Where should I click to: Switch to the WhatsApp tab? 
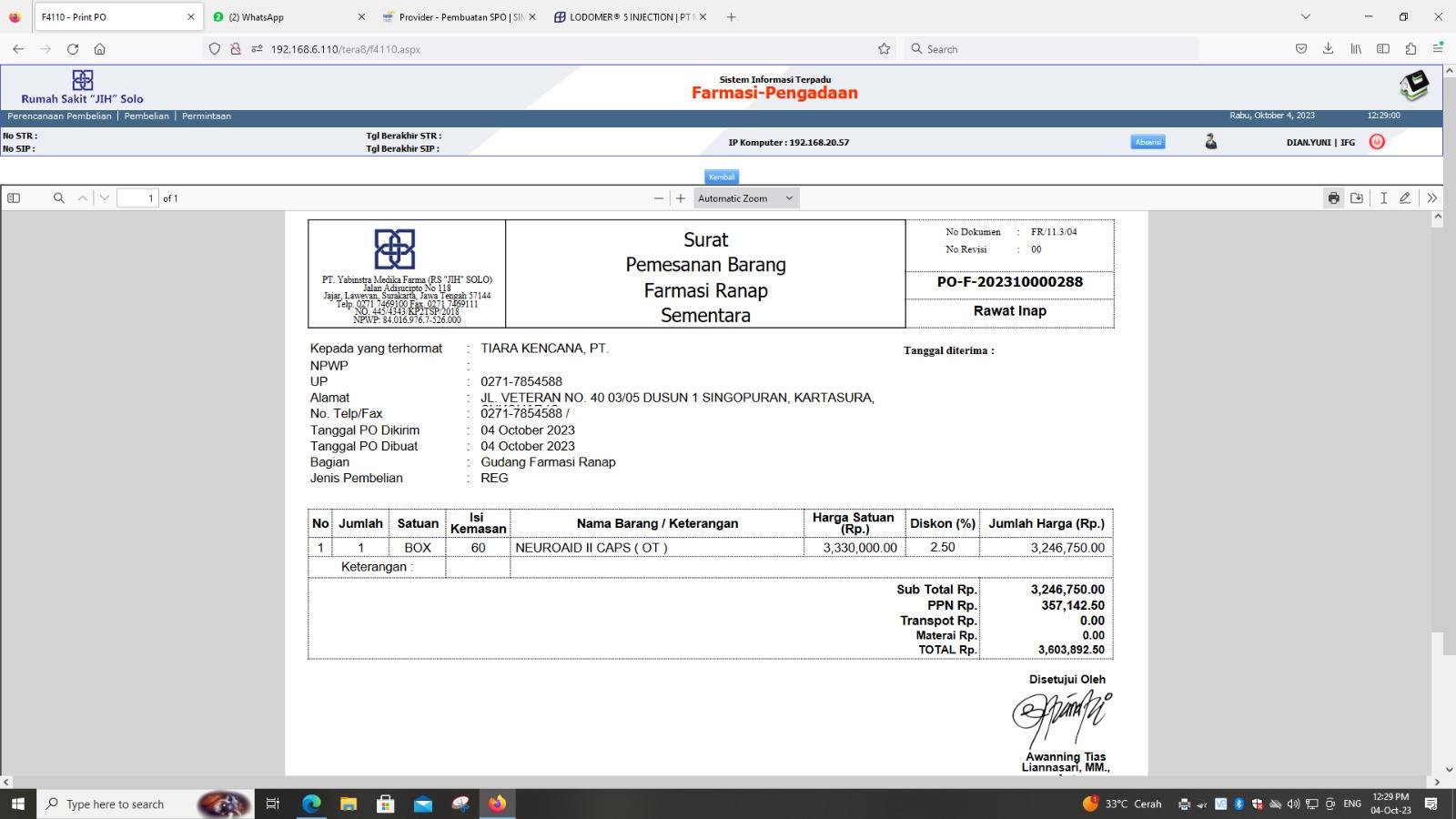pos(288,16)
